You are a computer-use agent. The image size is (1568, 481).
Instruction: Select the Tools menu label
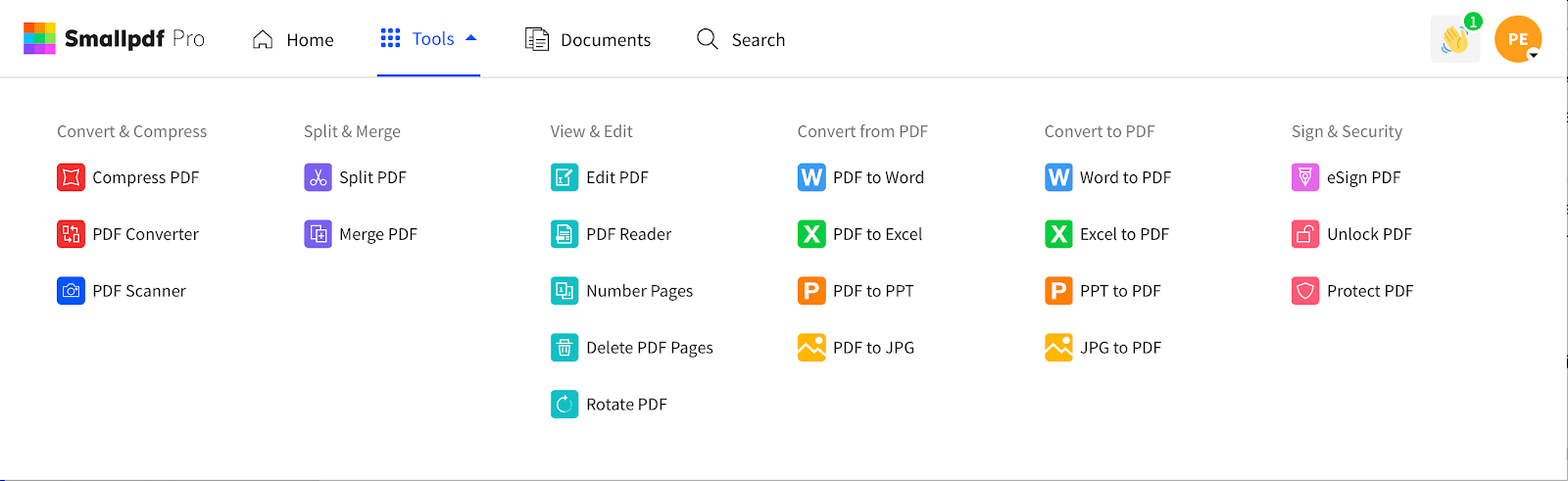[433, 38]
